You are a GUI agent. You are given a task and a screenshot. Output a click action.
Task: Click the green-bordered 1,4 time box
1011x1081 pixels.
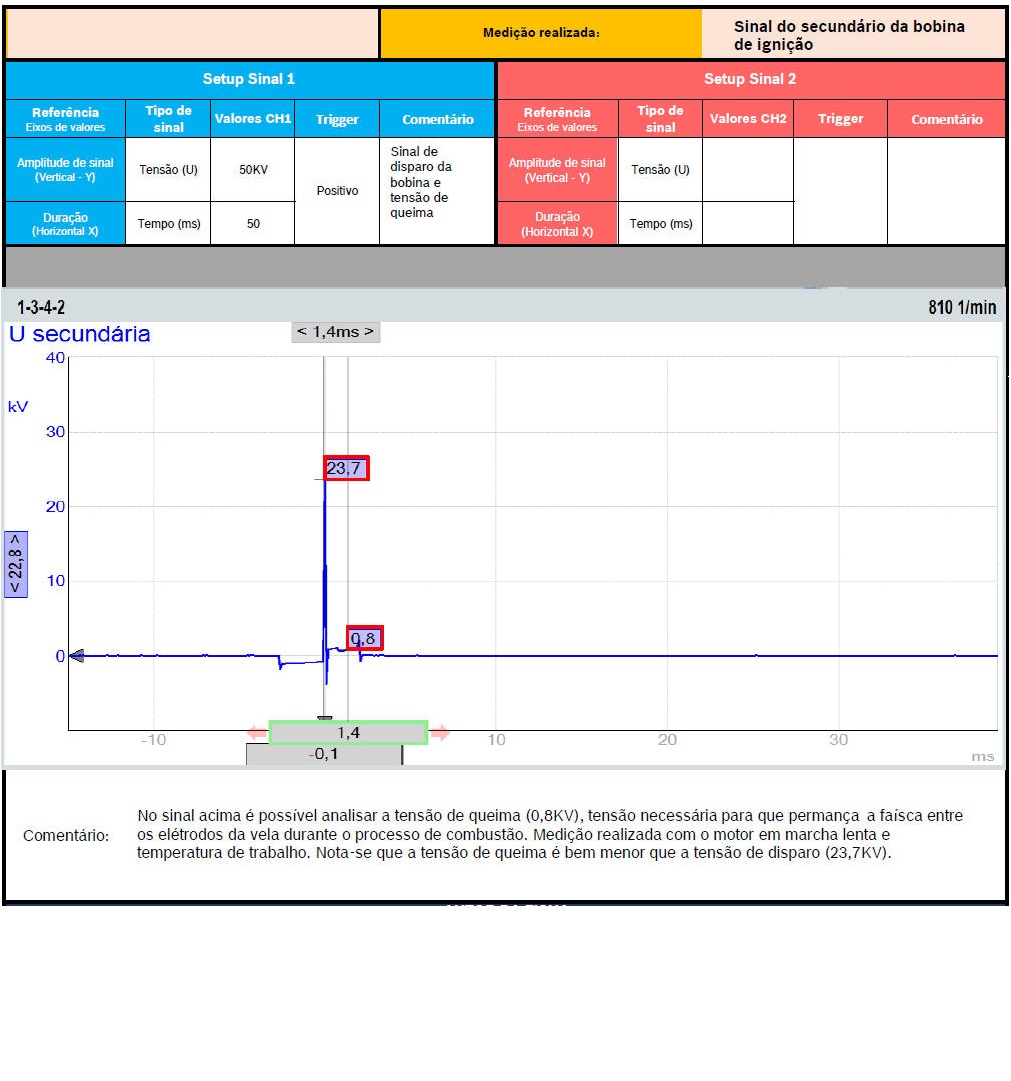click(x=348, y=733)
